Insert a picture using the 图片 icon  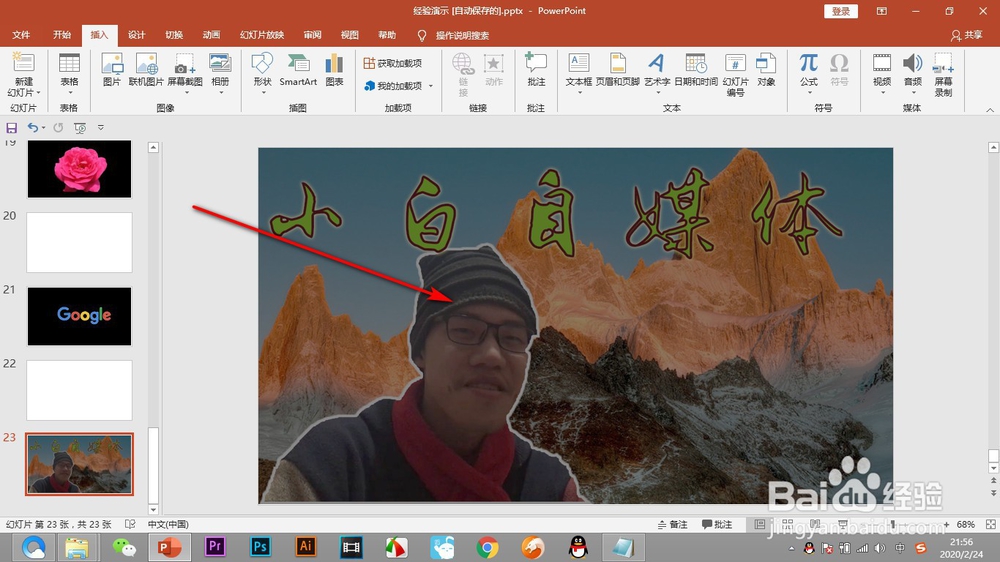click(112, 70)
